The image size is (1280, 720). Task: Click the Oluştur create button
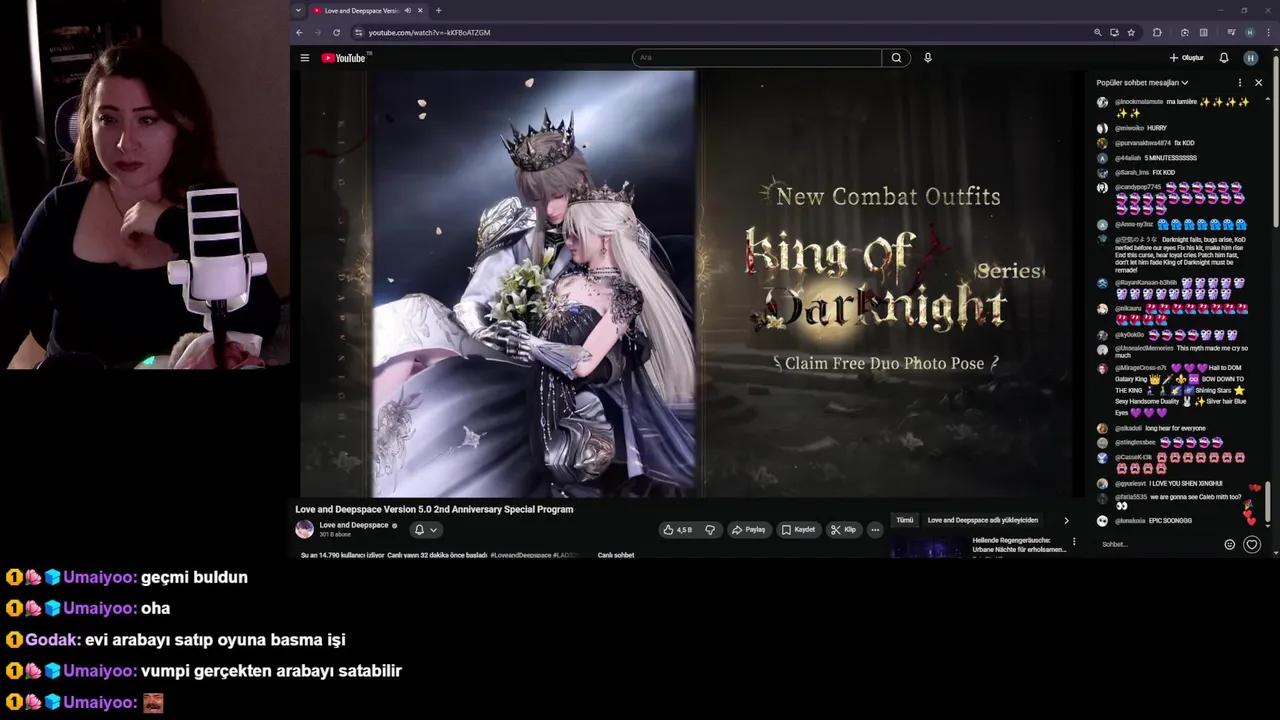(1186, 58)
